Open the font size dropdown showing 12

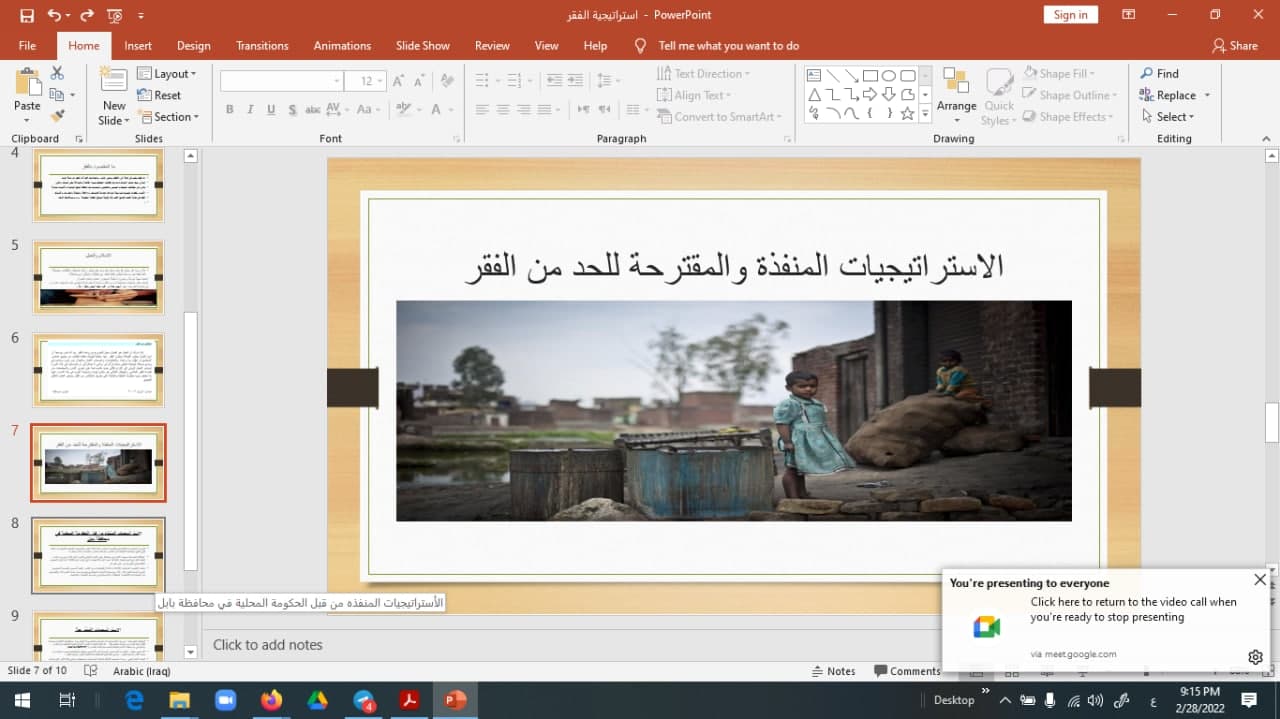(366, 81)
